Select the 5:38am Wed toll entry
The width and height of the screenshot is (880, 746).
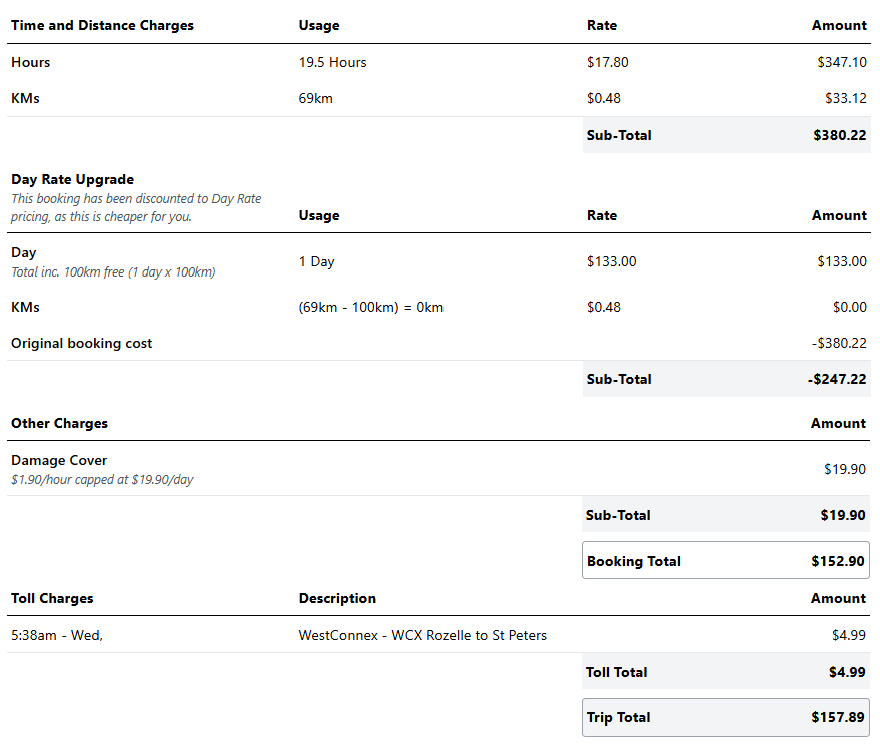(57, 635)
